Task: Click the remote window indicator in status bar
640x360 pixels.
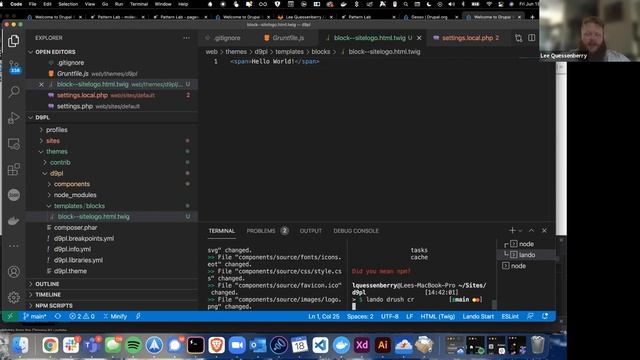Action: coord(10,316)
